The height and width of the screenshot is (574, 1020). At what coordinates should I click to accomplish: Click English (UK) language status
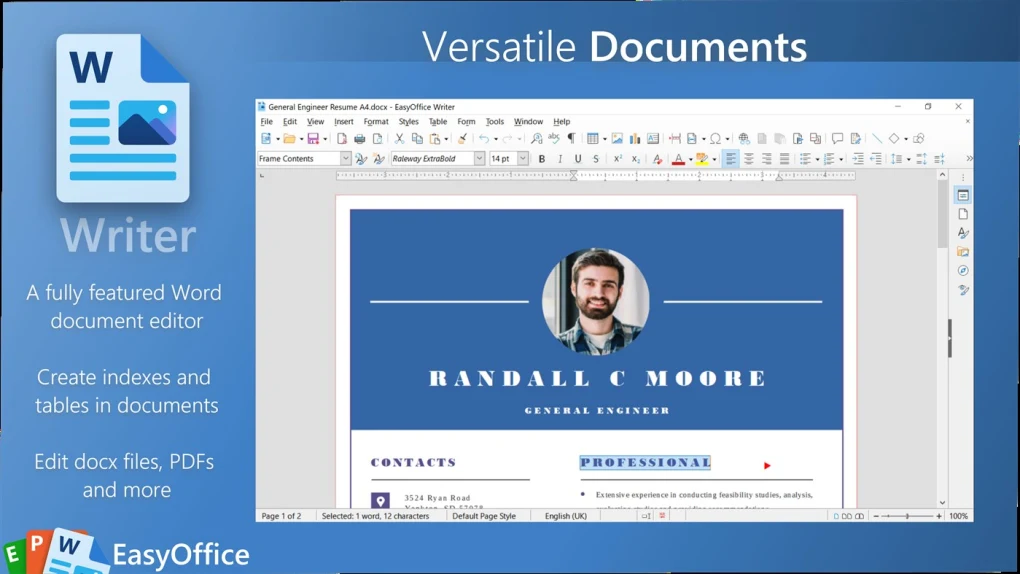coord(565,516)
